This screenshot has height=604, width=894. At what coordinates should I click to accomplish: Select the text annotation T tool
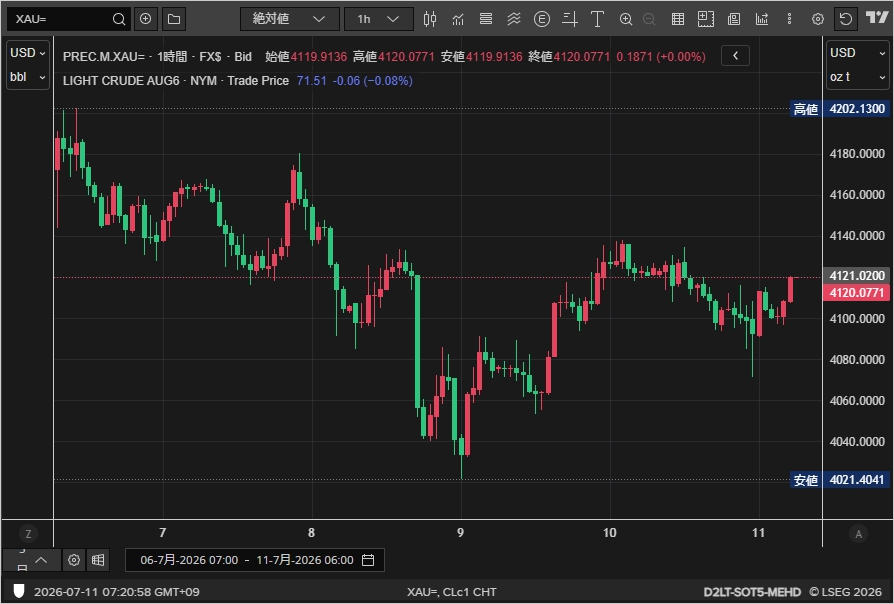coord(598,19)
